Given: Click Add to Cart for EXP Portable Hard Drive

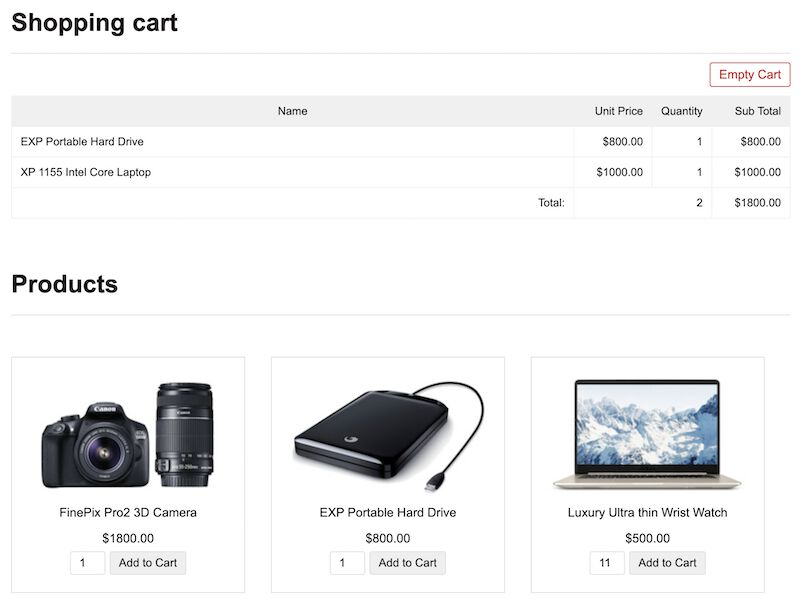Looking at the screenshot, I should tap(407, 562).
